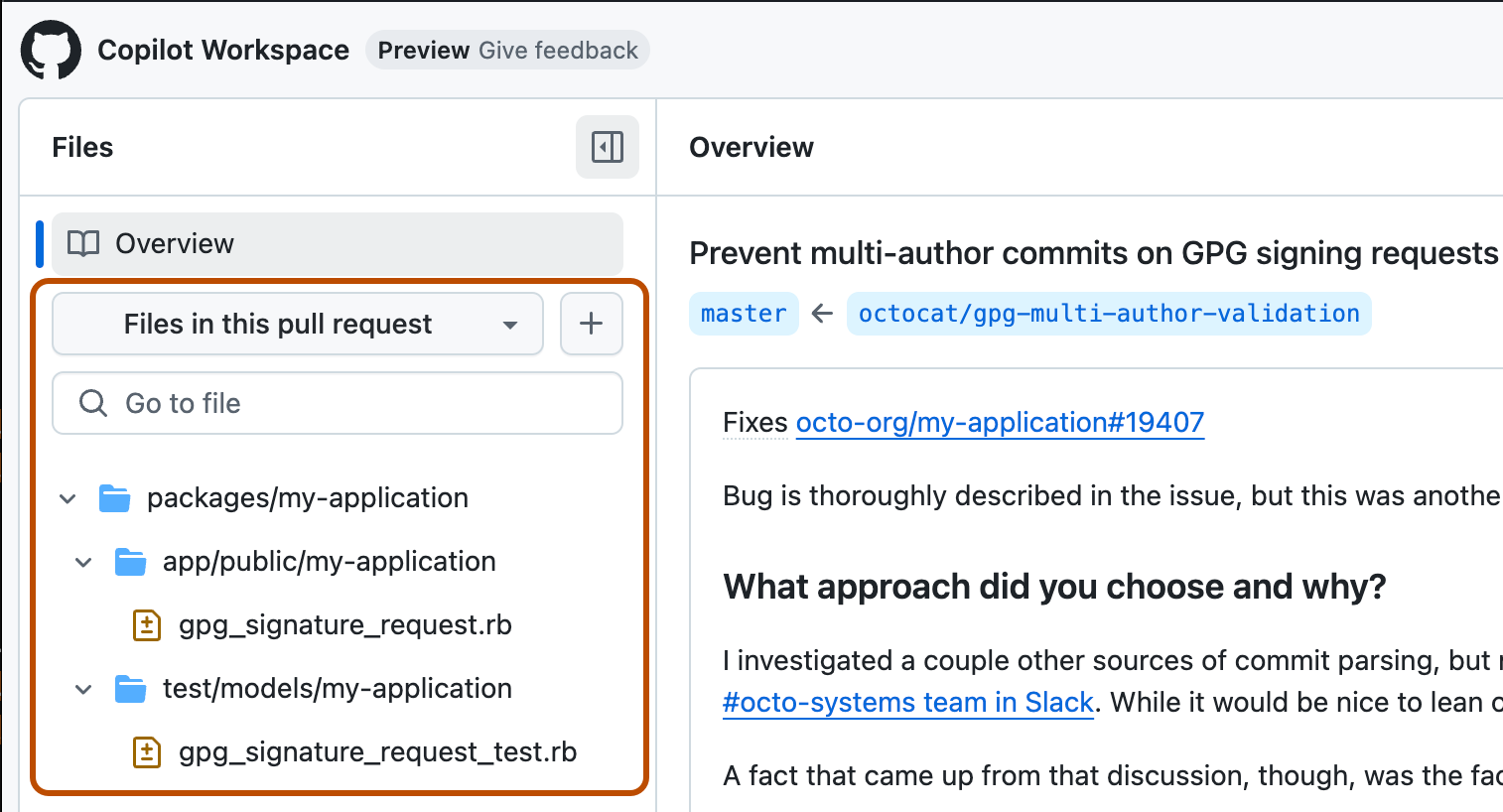1503x812 pixels.
Task: Click the Copilot Workspace title
Action: coord(223,50)
